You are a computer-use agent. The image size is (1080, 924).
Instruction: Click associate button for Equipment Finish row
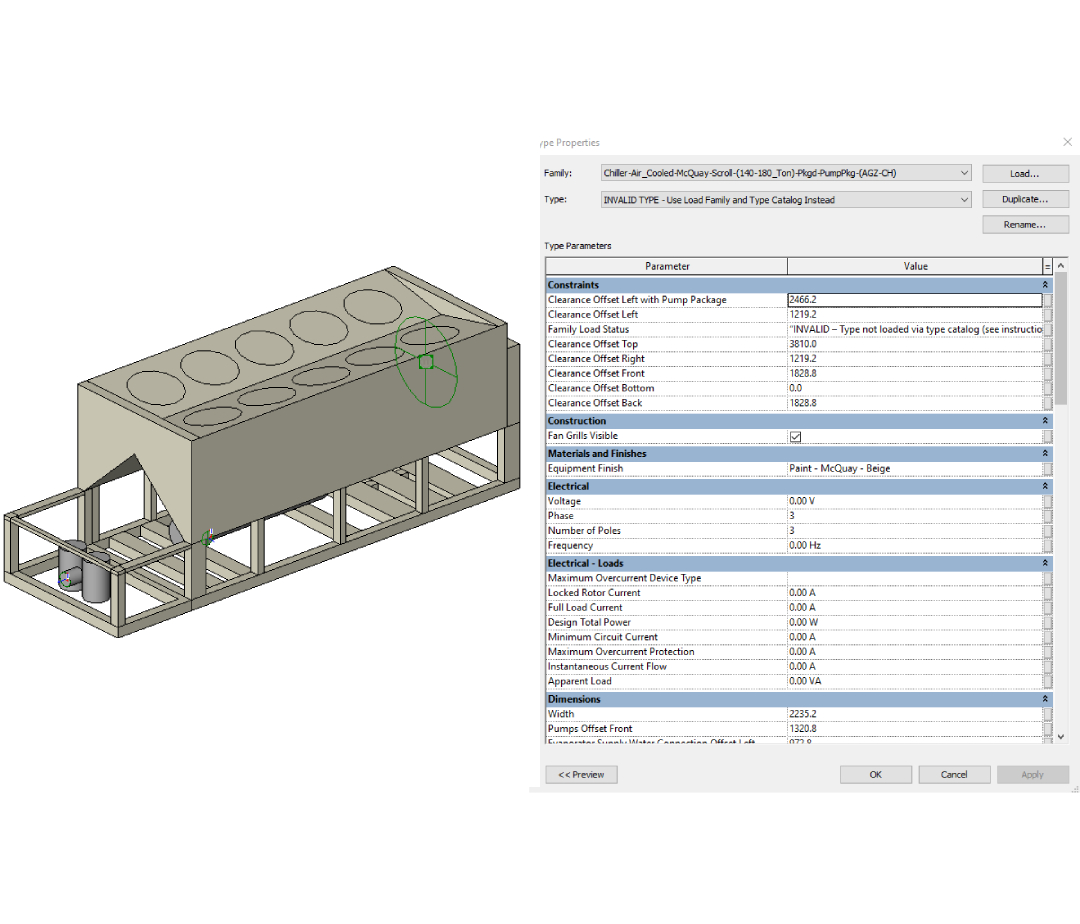pyautogui.click(x=1047, y=469)
